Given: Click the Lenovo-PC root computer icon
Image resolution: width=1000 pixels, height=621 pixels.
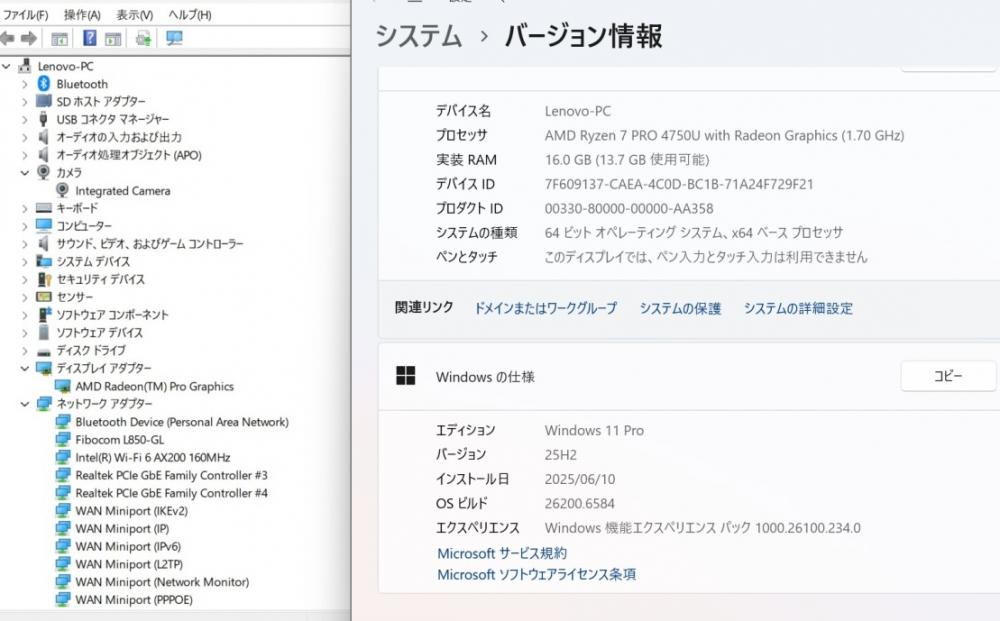Looking at the screenshot, I should 25,66.
